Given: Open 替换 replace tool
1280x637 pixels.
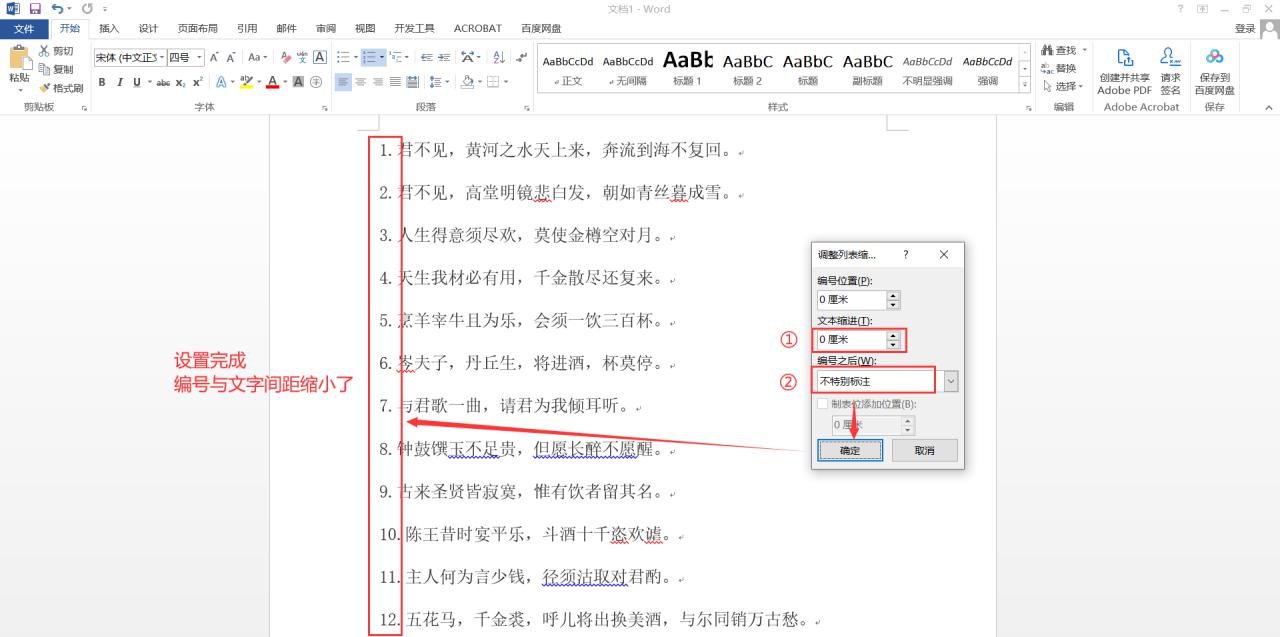Looking at the screenshot, I should pos(1059,68).
